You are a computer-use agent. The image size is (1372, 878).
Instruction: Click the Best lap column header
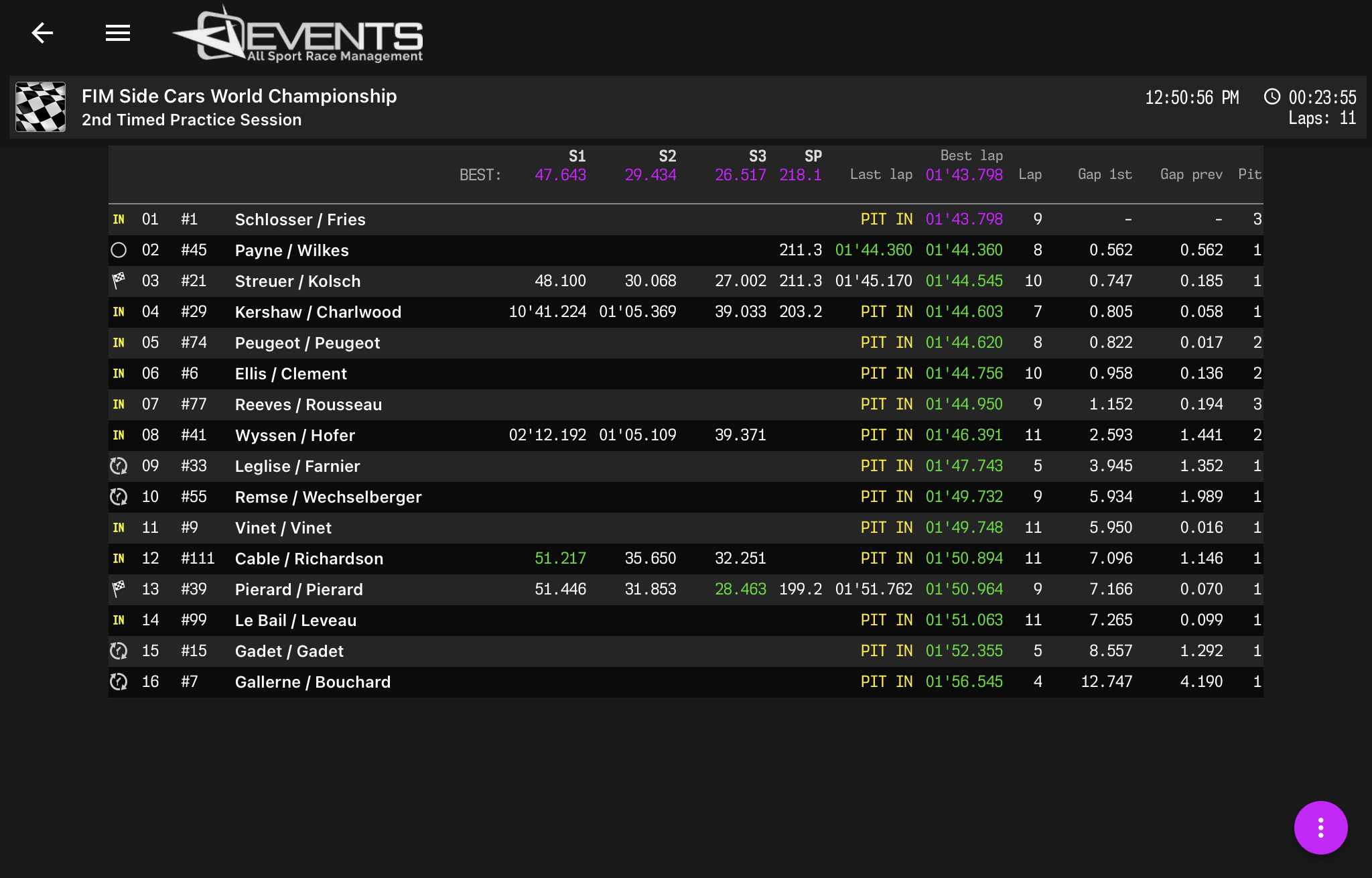(x=971, y=156)
